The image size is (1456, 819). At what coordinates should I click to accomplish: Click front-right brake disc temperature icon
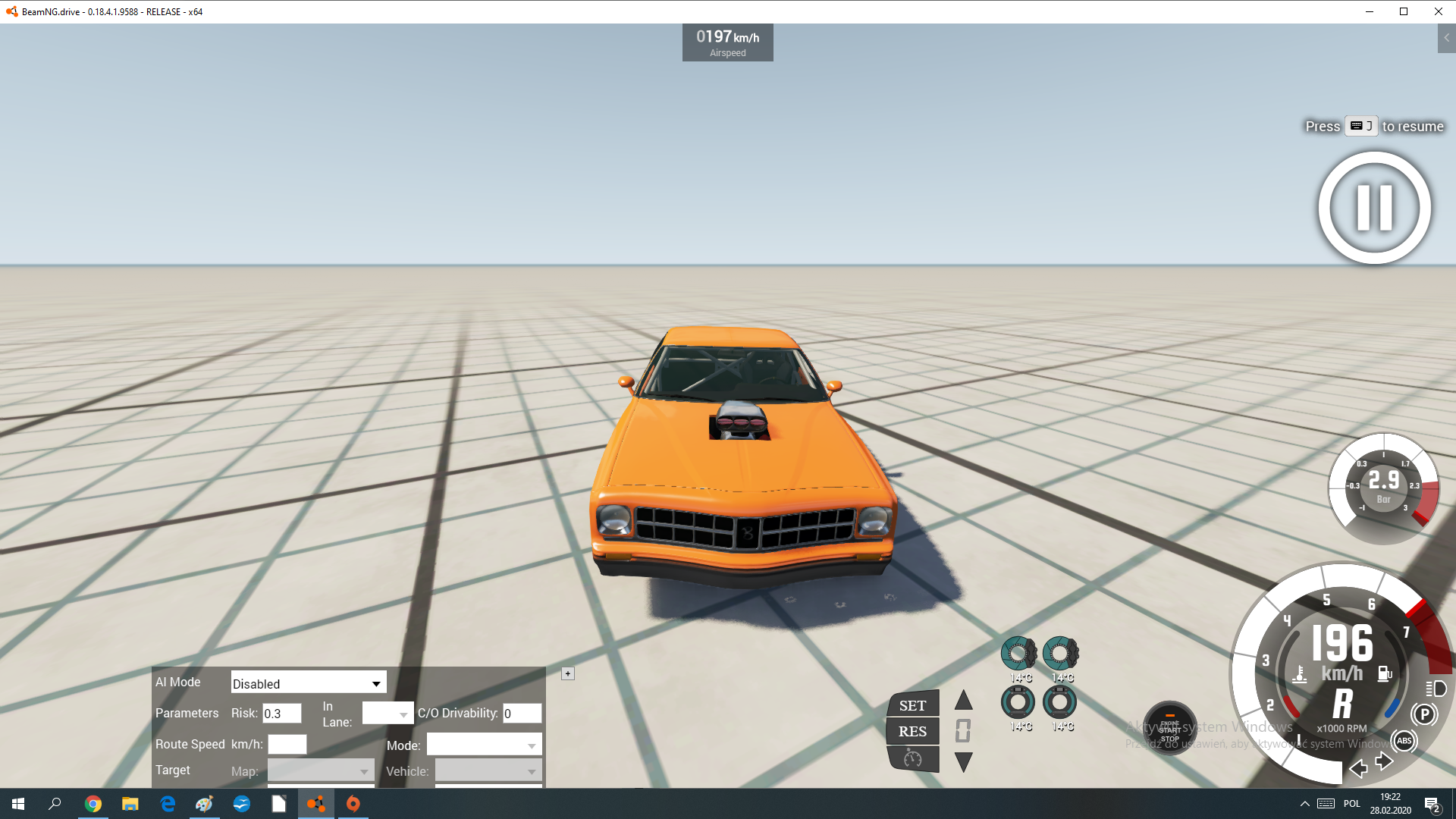pos(1060,653)
